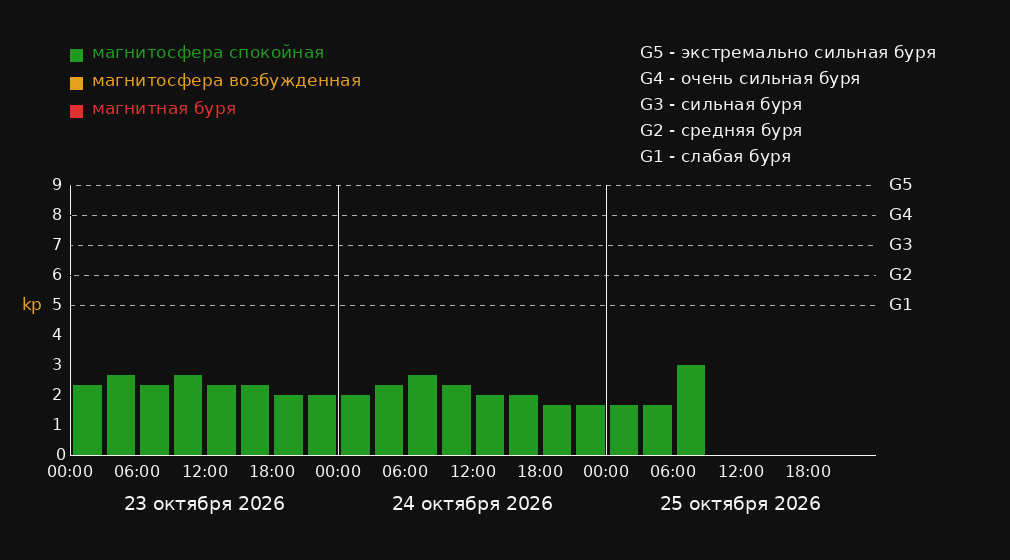Click the bar for 00:00 on 25 октября
1010x560 pixels.
(x=624, y=430)
